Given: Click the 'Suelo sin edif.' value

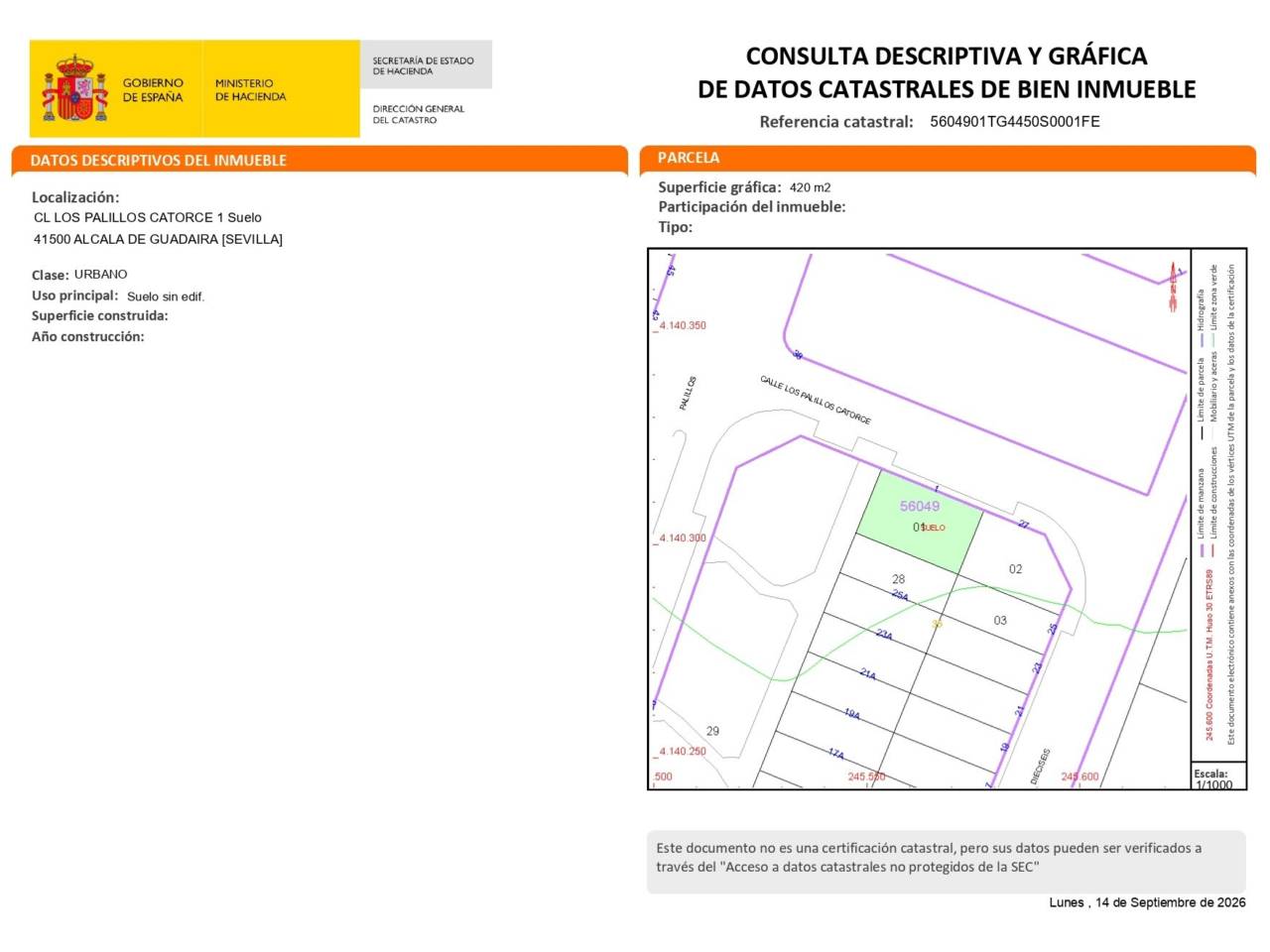Looking at the screenshot, I should [x=166, y=297].
